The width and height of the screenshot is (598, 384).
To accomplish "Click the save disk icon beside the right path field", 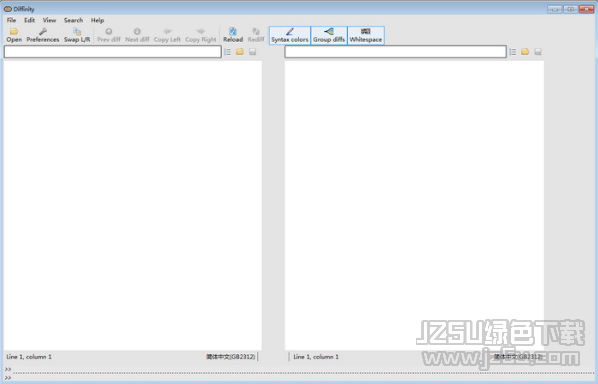I will [x=538, y=51].
